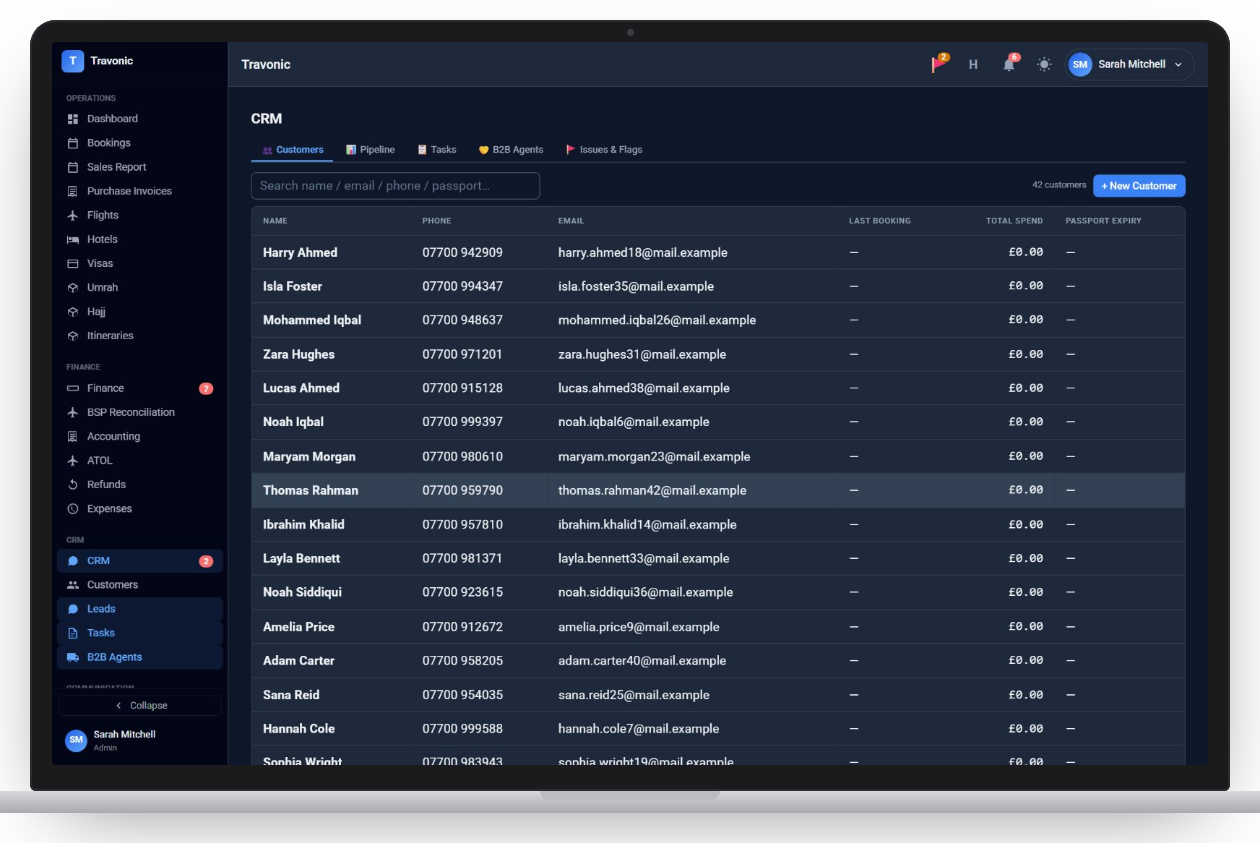Click email amelia.price9@mail.example
The height and width of the screenshot is (843, 1260).
point(638,627)
